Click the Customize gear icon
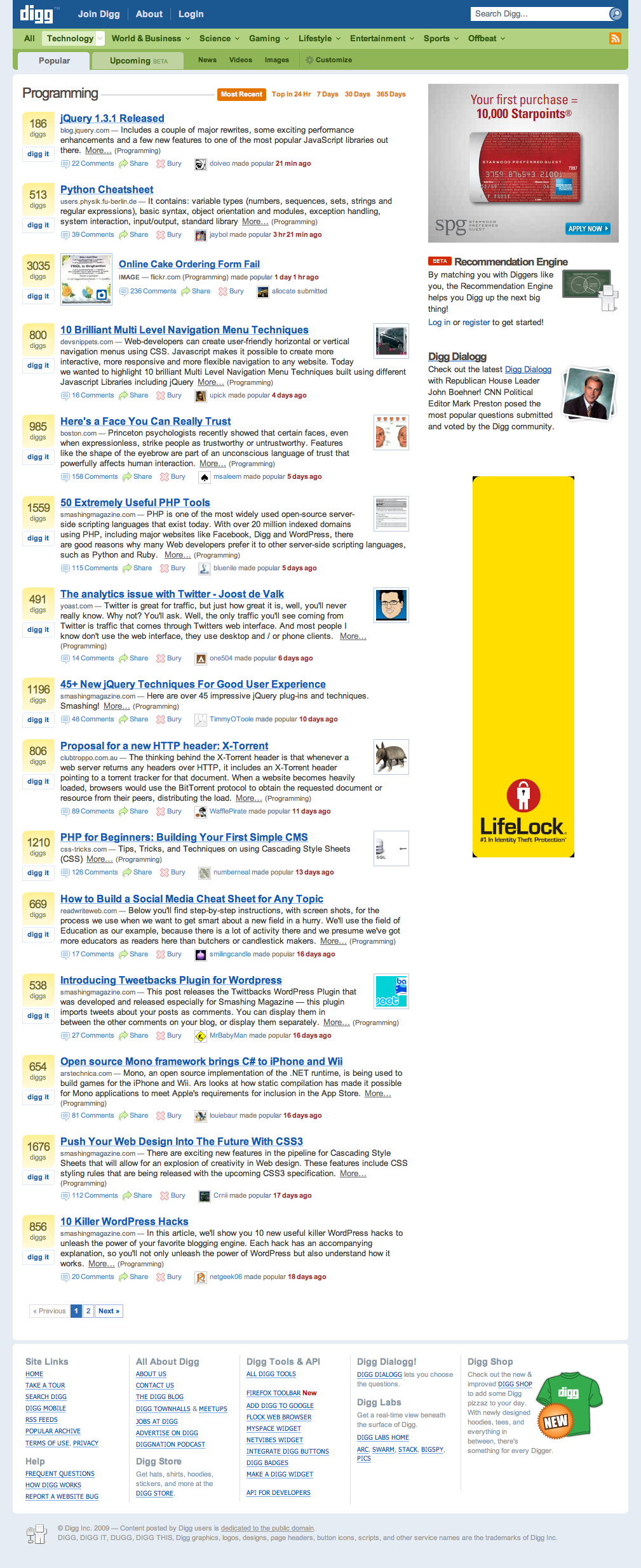Image resolution: width=641 pixels, height=1568 pixels. tap(309, 60)
